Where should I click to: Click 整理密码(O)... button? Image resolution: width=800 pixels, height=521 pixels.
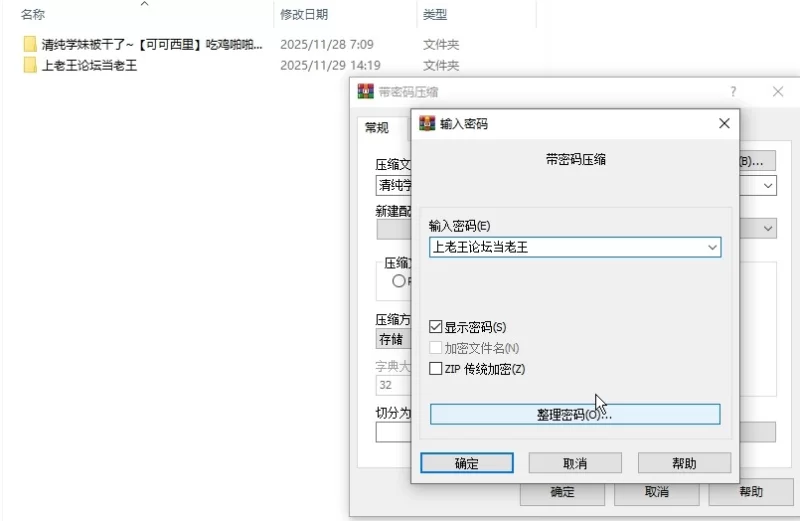575,414
